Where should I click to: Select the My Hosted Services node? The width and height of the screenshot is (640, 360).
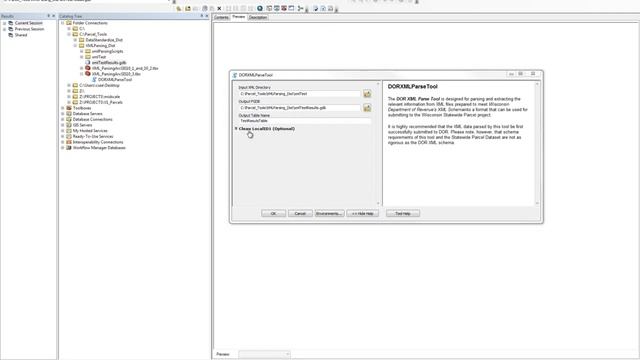90,131
